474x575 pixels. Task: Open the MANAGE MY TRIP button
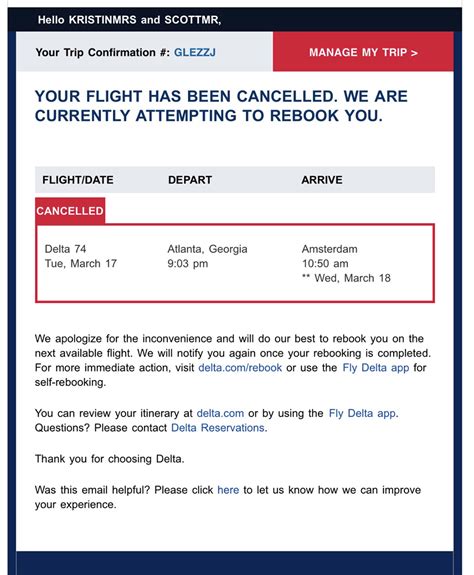[x=363, y=52]
